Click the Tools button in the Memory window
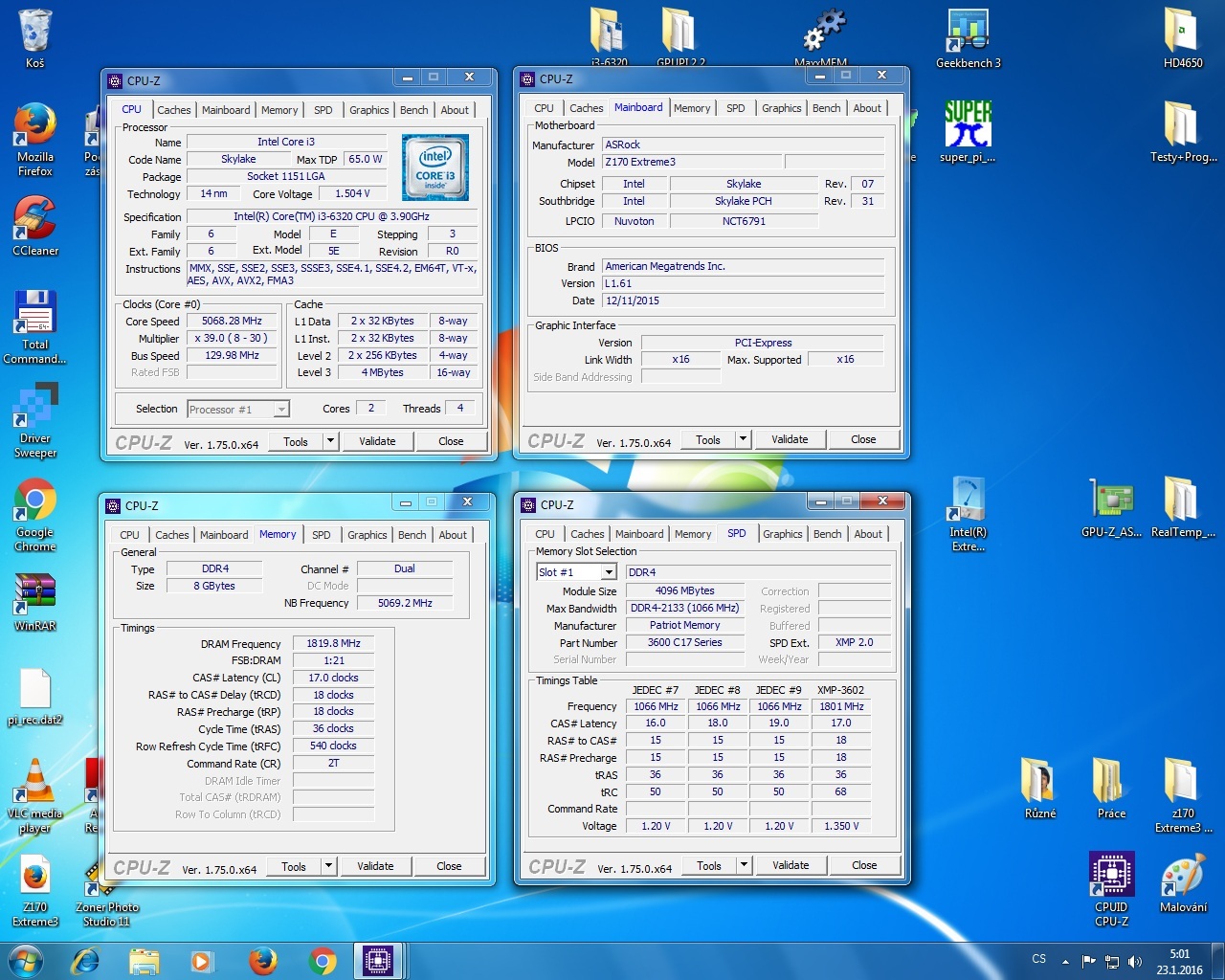This screenshot has height=980, width=1225. (294, 866)
